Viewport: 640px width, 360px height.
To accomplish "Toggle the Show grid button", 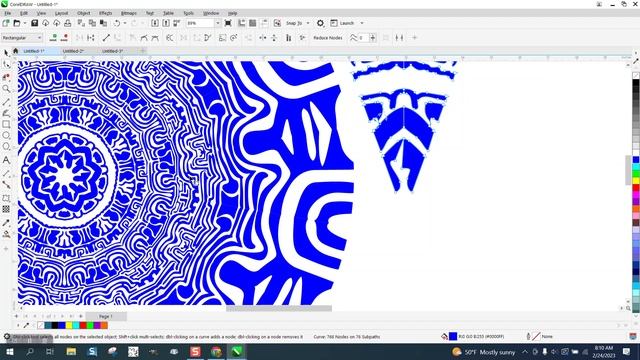I will click(253, 23).
